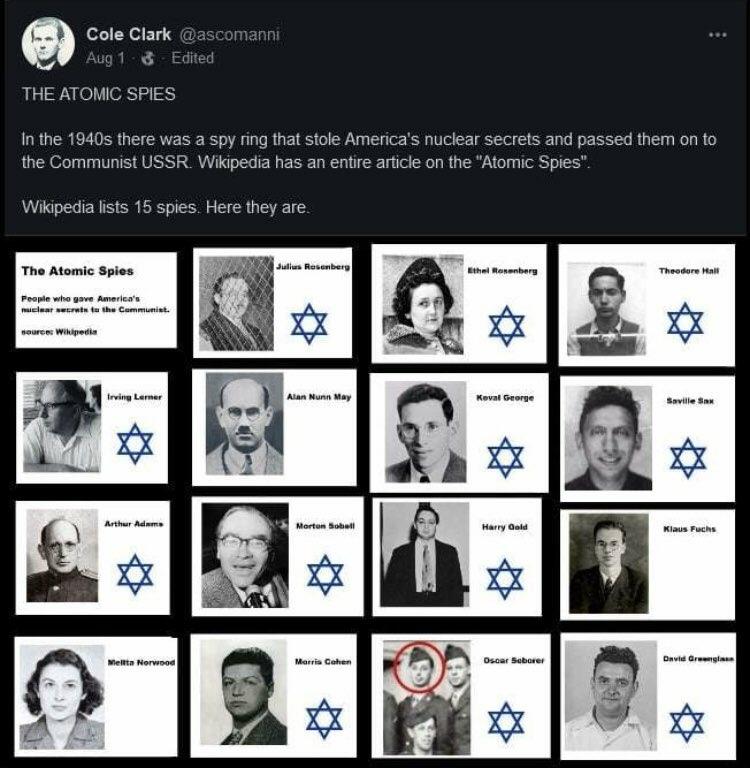This screenshot has width=750, height=768.
Task: Select the card captioned David Greenglass
Action: pos(648,696)
